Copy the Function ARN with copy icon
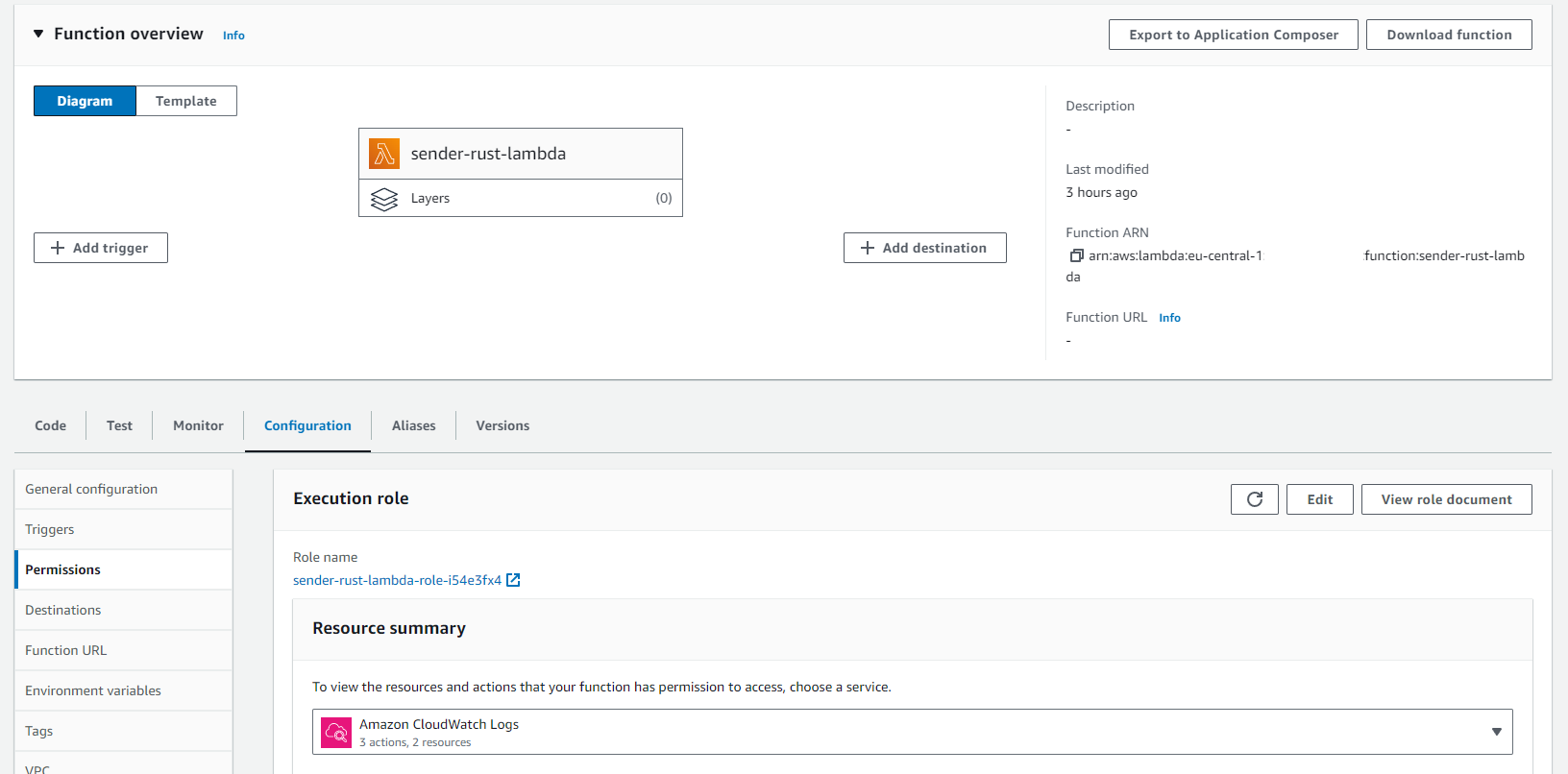1568x774 pixels. click(x=1076, y=255)
